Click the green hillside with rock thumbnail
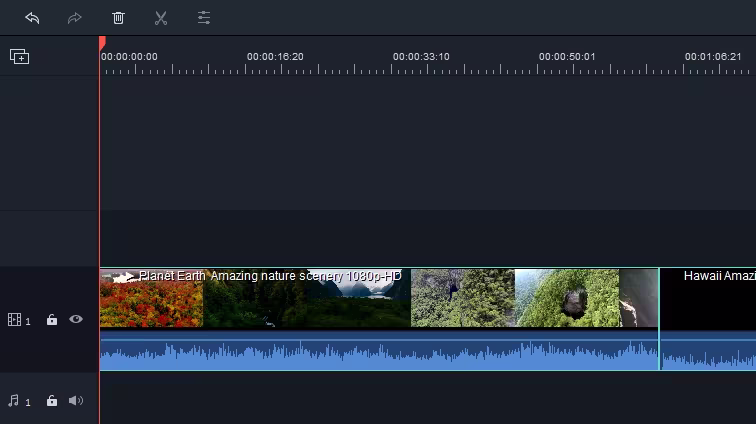The width and height of the screenshot is (756, 424). (x=567, y=298)
